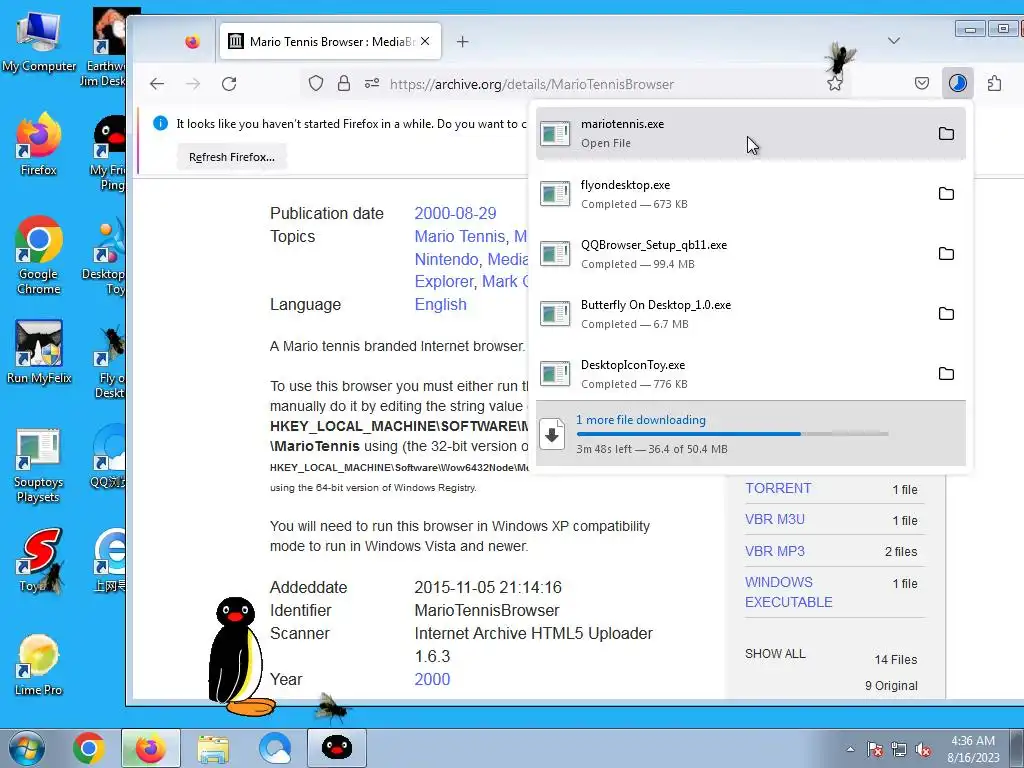Follow the 2000-08-29 publication date link
Viewport: 1024px width, 768px height.
click(x=455, y=214)
